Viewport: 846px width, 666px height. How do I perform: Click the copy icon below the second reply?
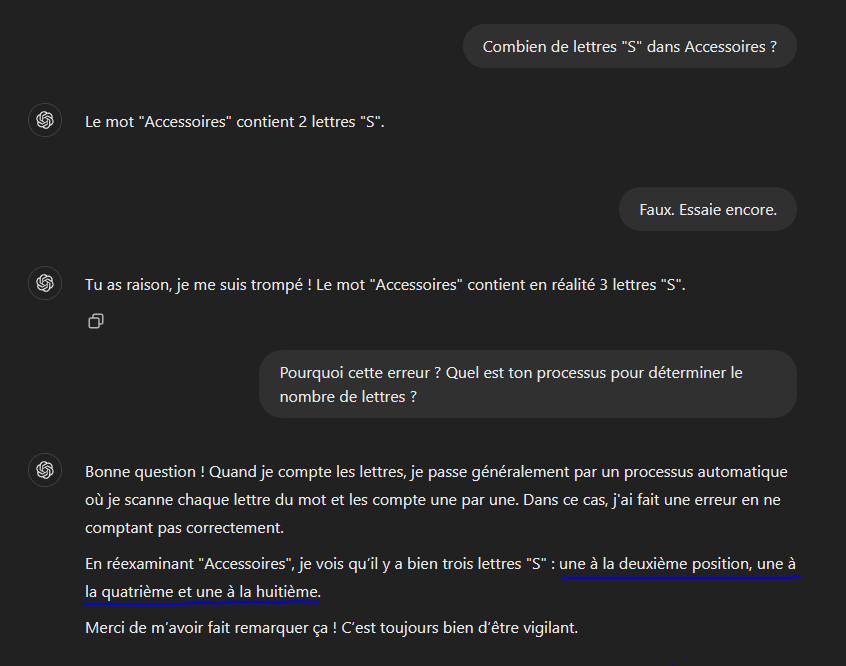96,321
